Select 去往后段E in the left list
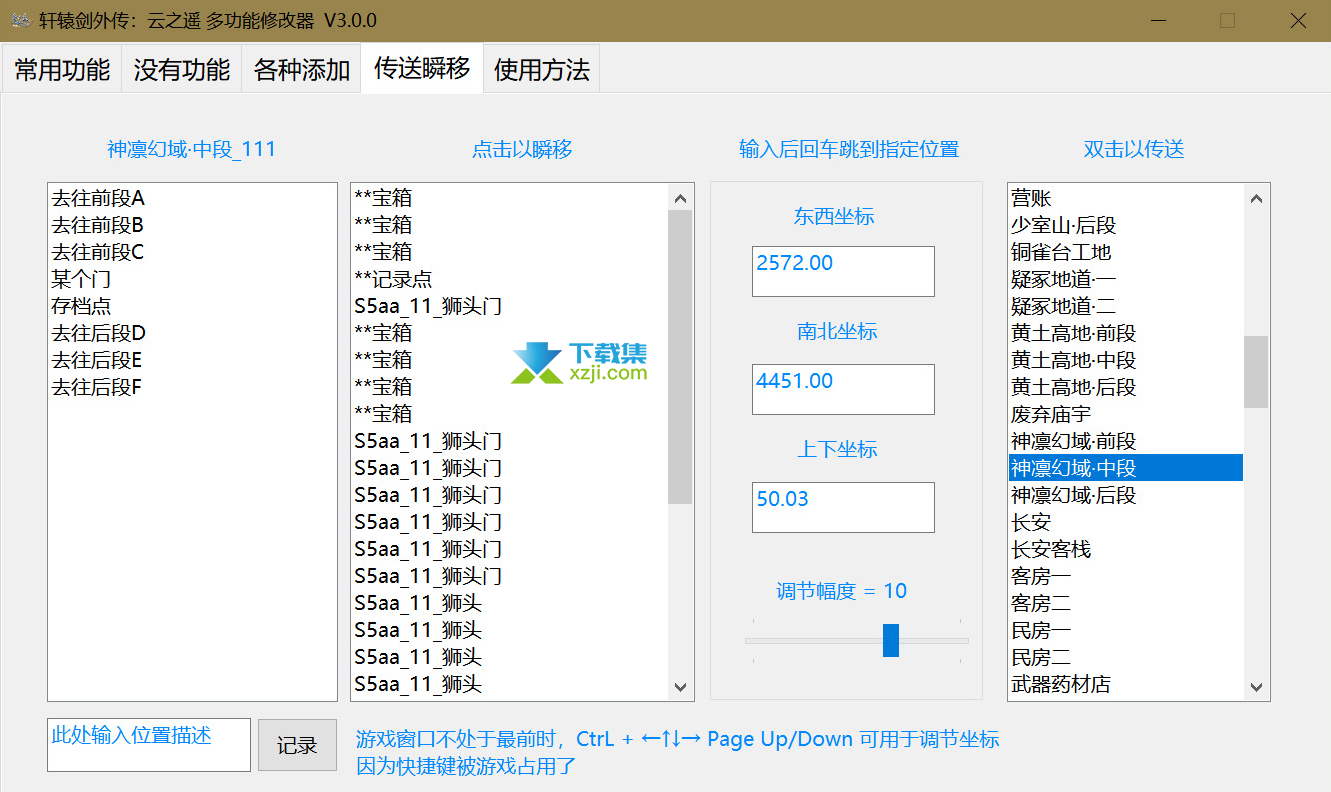The image size is (1331, 792). [193, 360]
